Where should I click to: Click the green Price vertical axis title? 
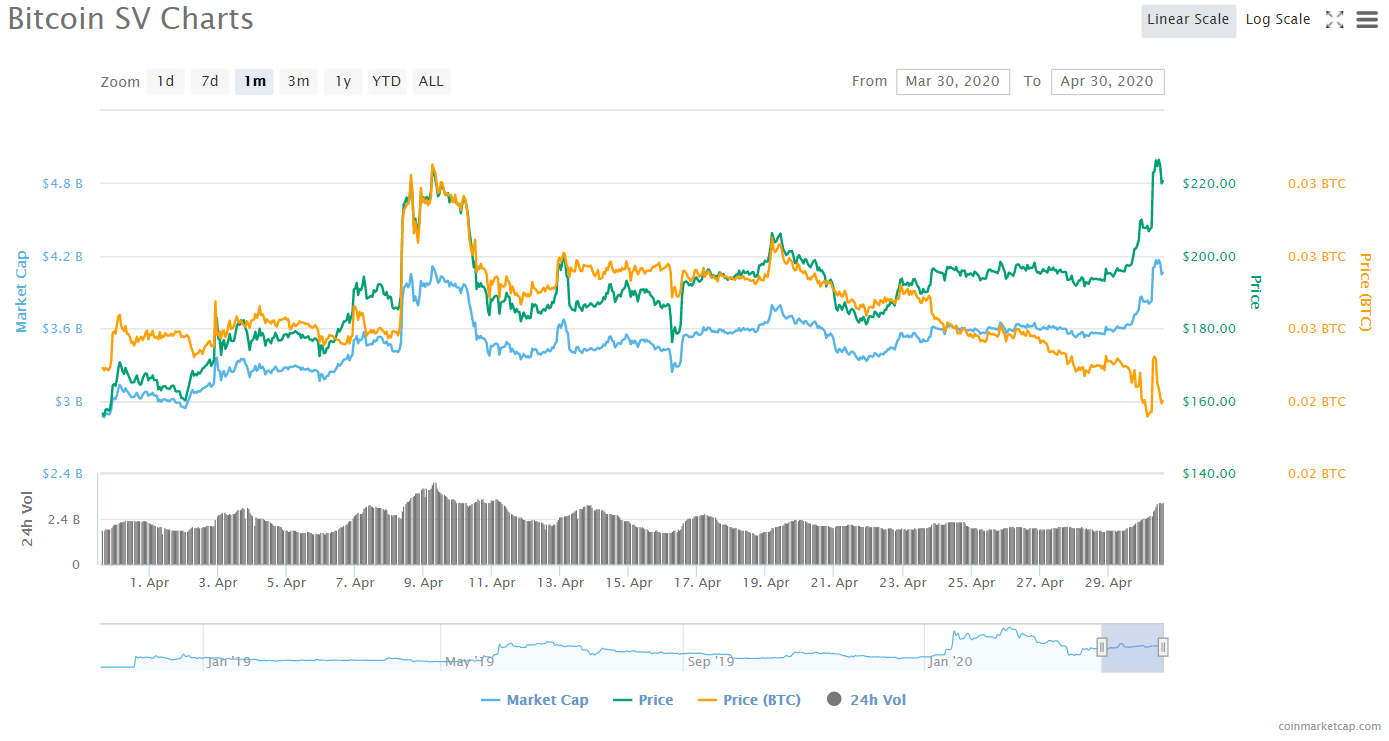pyautogui.click(x=1256, y=292)
